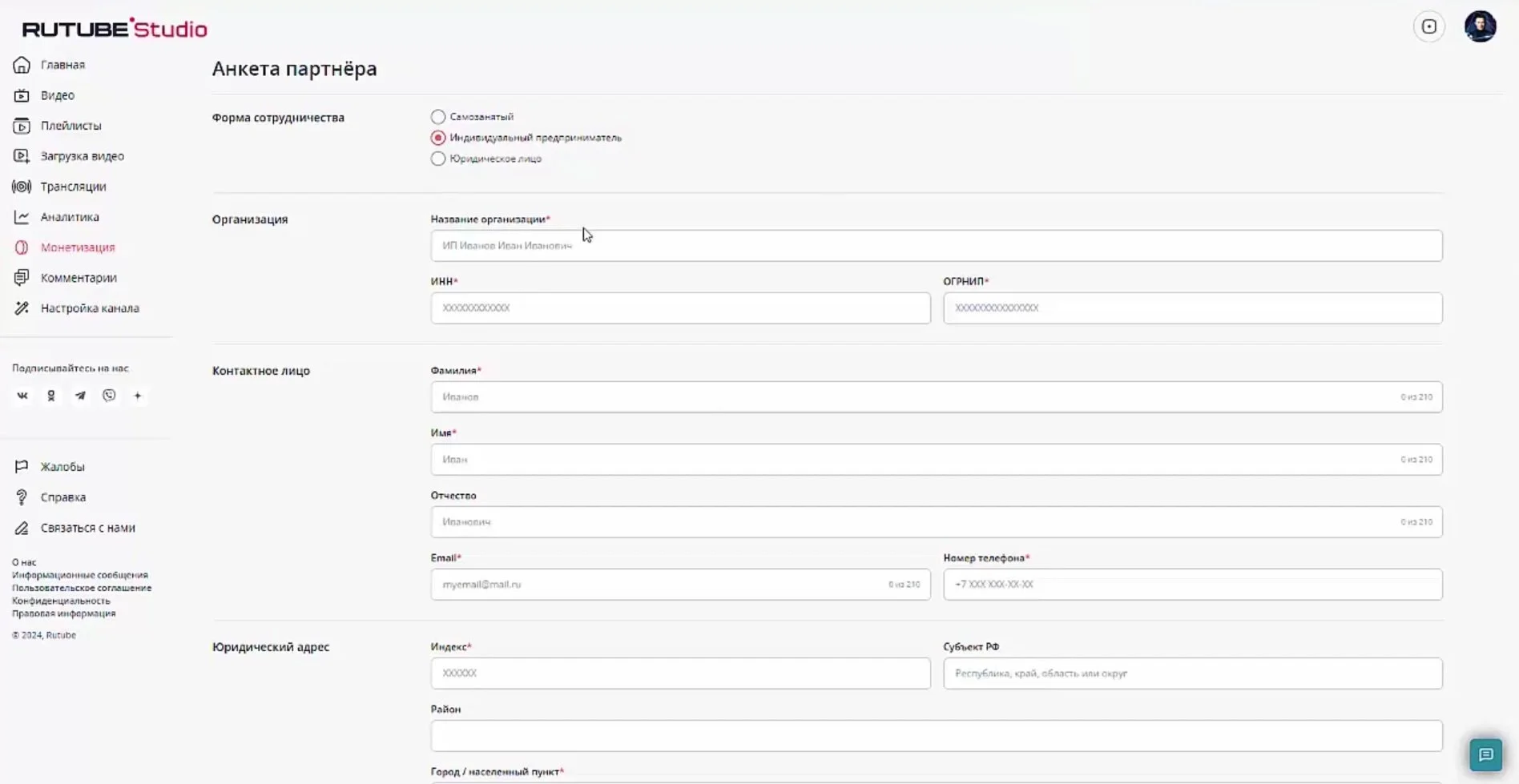Click into the ОГРНИП input field
The width and height of the screenshot is (1519, 784).
click(x=1193, y=308)
